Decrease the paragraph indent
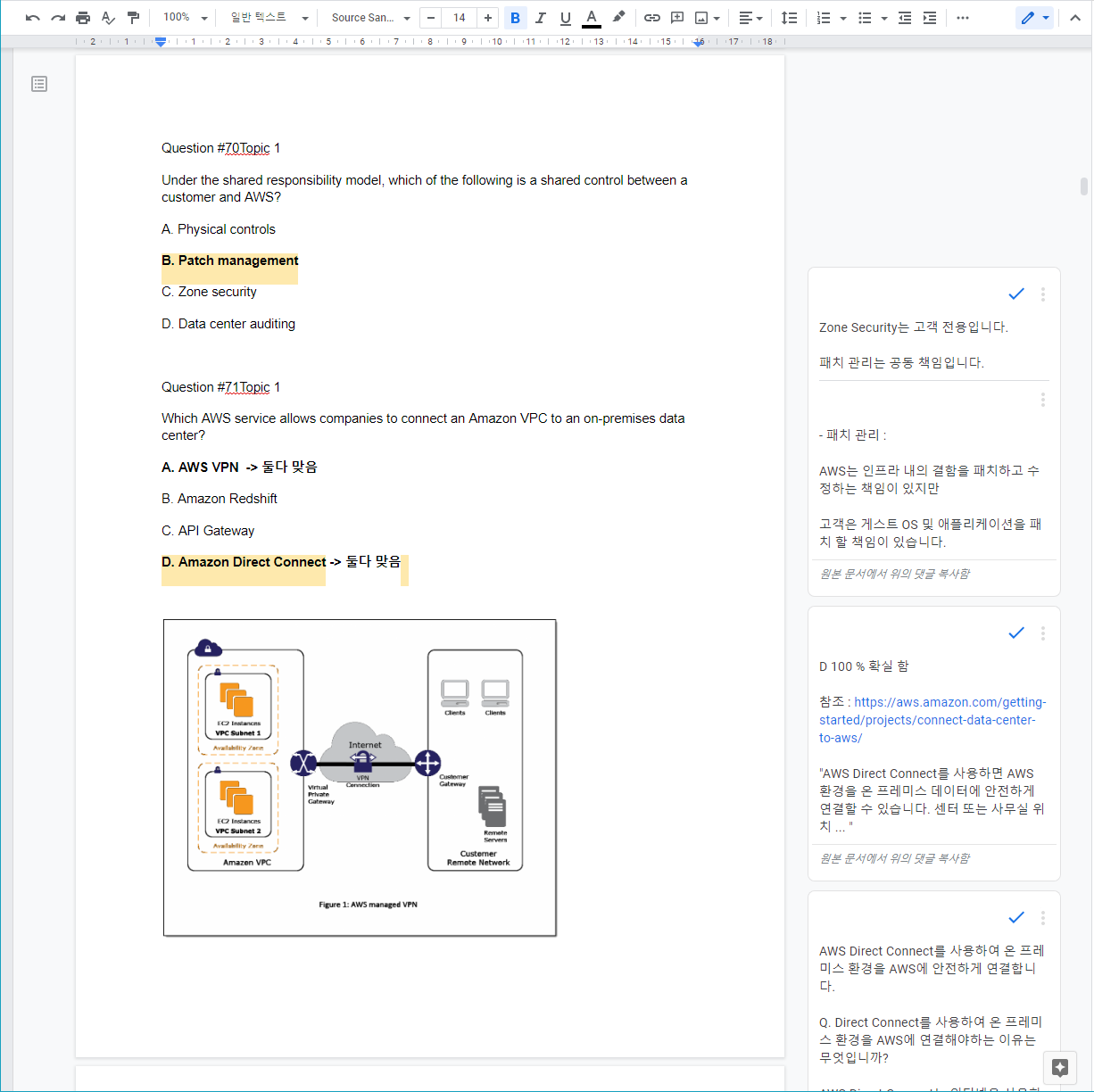This screenshot has height=1092, width=1094. [x=905, y=18]
